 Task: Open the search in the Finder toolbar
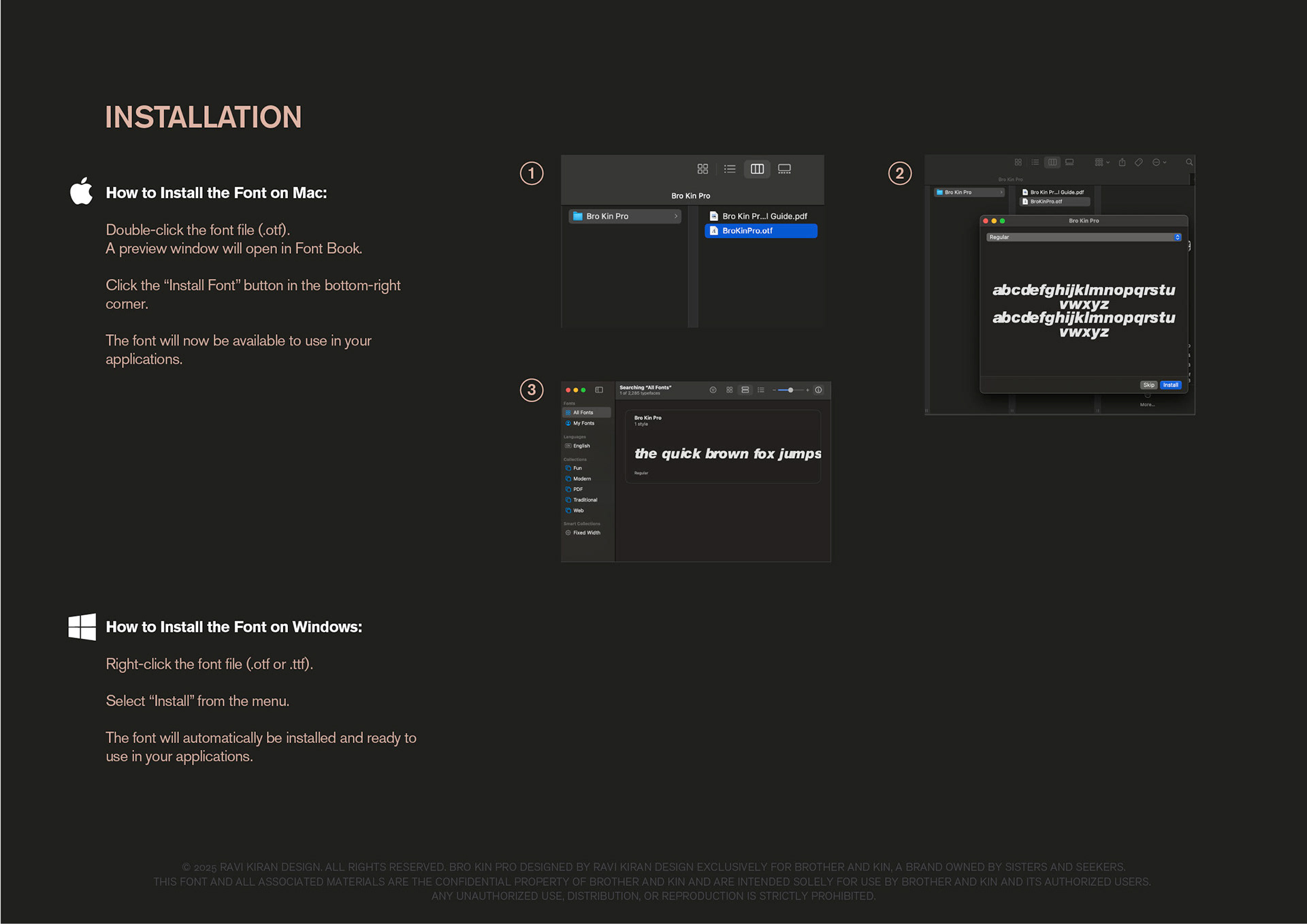[1189, 162]
